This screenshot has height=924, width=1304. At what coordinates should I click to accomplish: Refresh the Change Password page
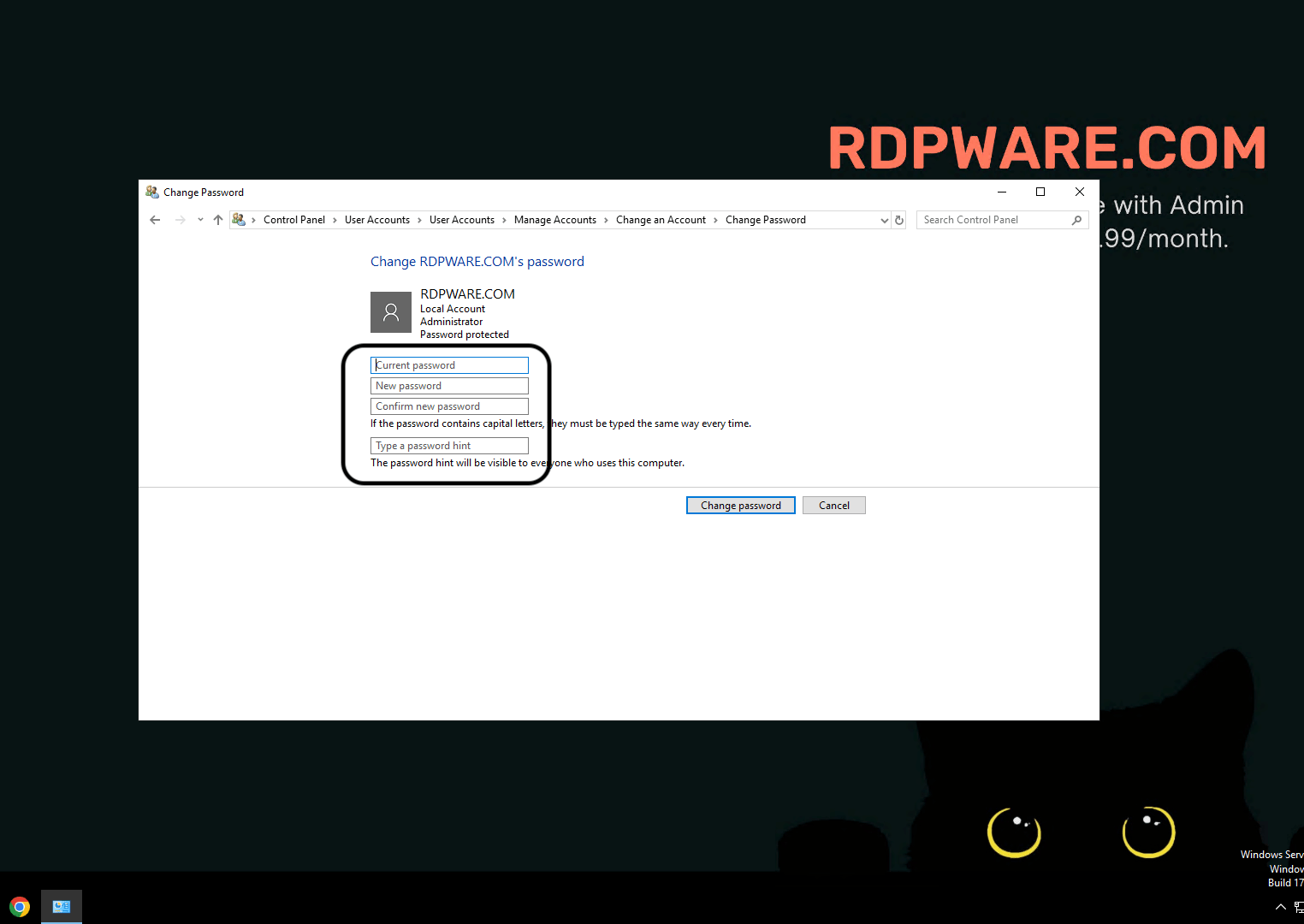899,220
